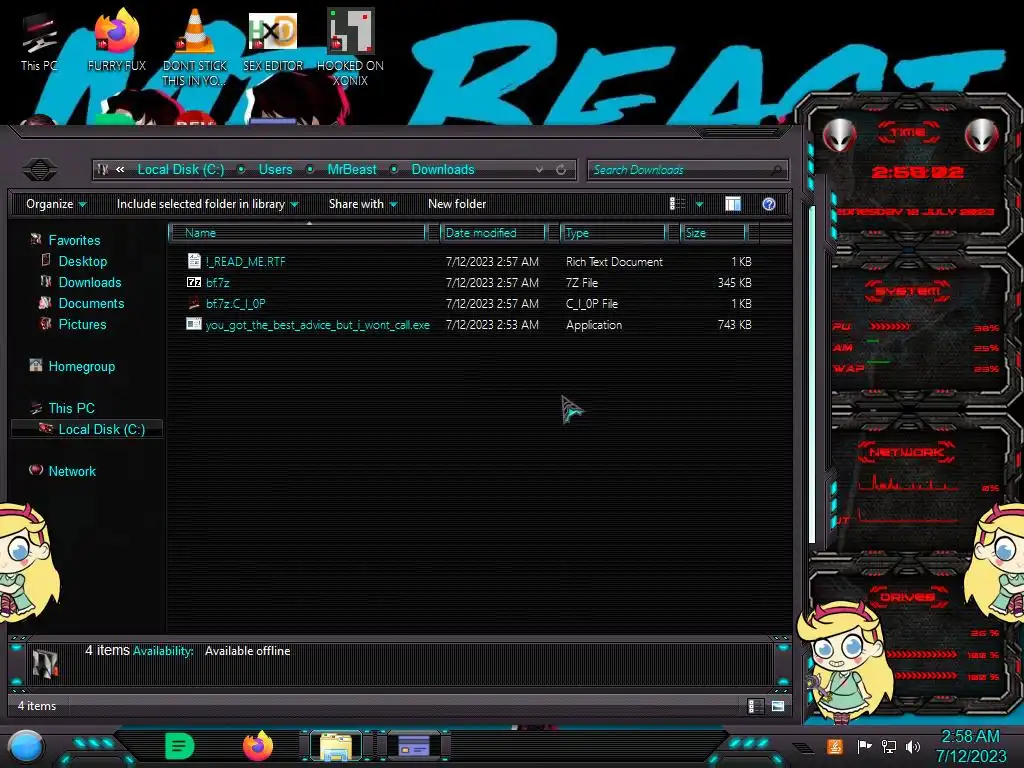Click the NETWORK graph in the sidebar widget
This screenshot has height=768, width=1024.
click(908, 484)
